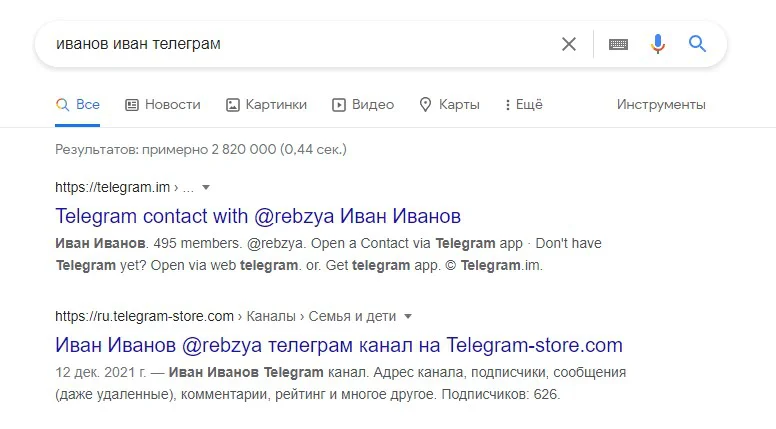Screen dimensions: 776x429
Task: Open the Инструменты search tools
Action: tap(661, 105)
